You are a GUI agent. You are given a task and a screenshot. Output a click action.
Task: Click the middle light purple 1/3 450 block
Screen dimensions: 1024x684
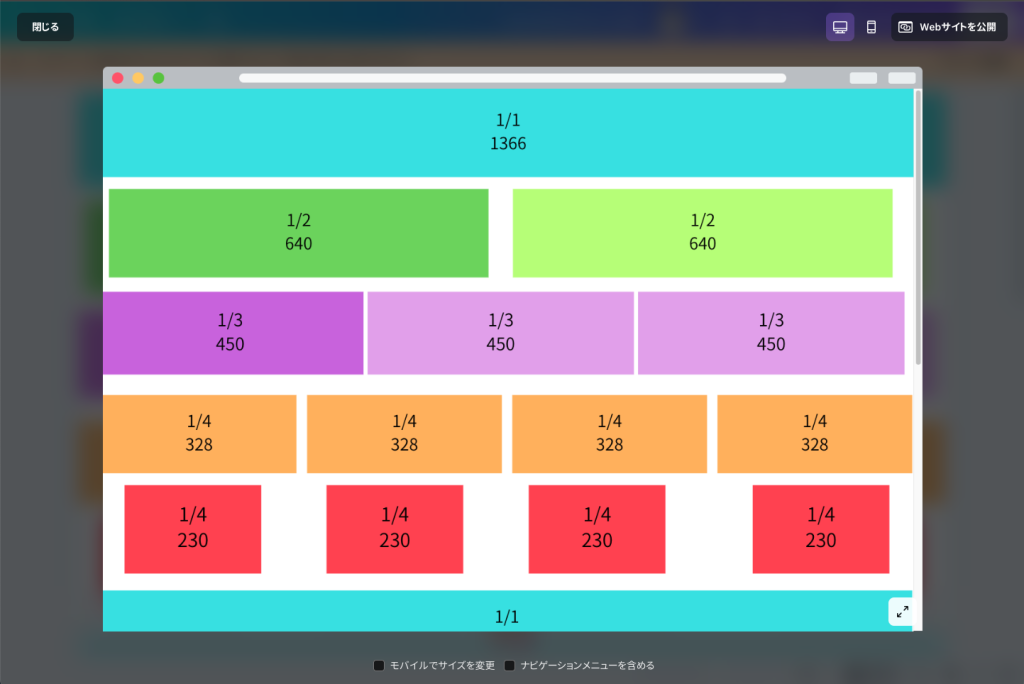point(500,333)
